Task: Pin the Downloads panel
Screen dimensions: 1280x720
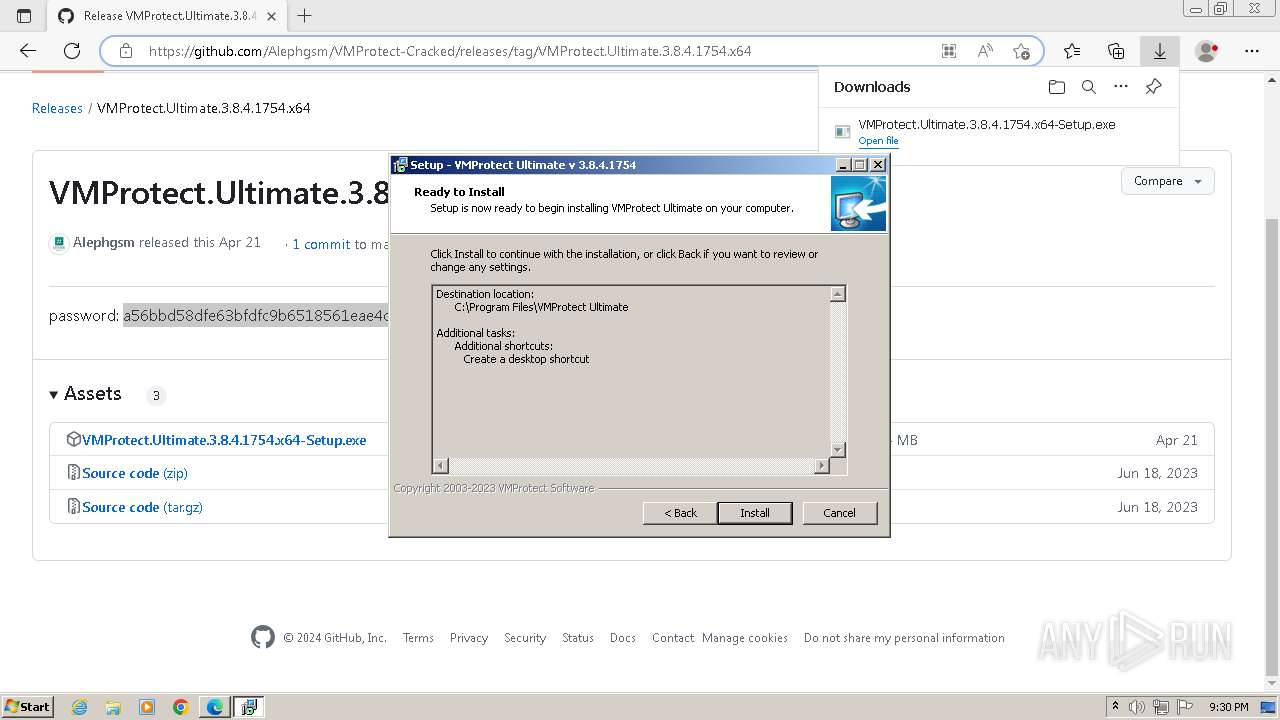Action: 1153,87
